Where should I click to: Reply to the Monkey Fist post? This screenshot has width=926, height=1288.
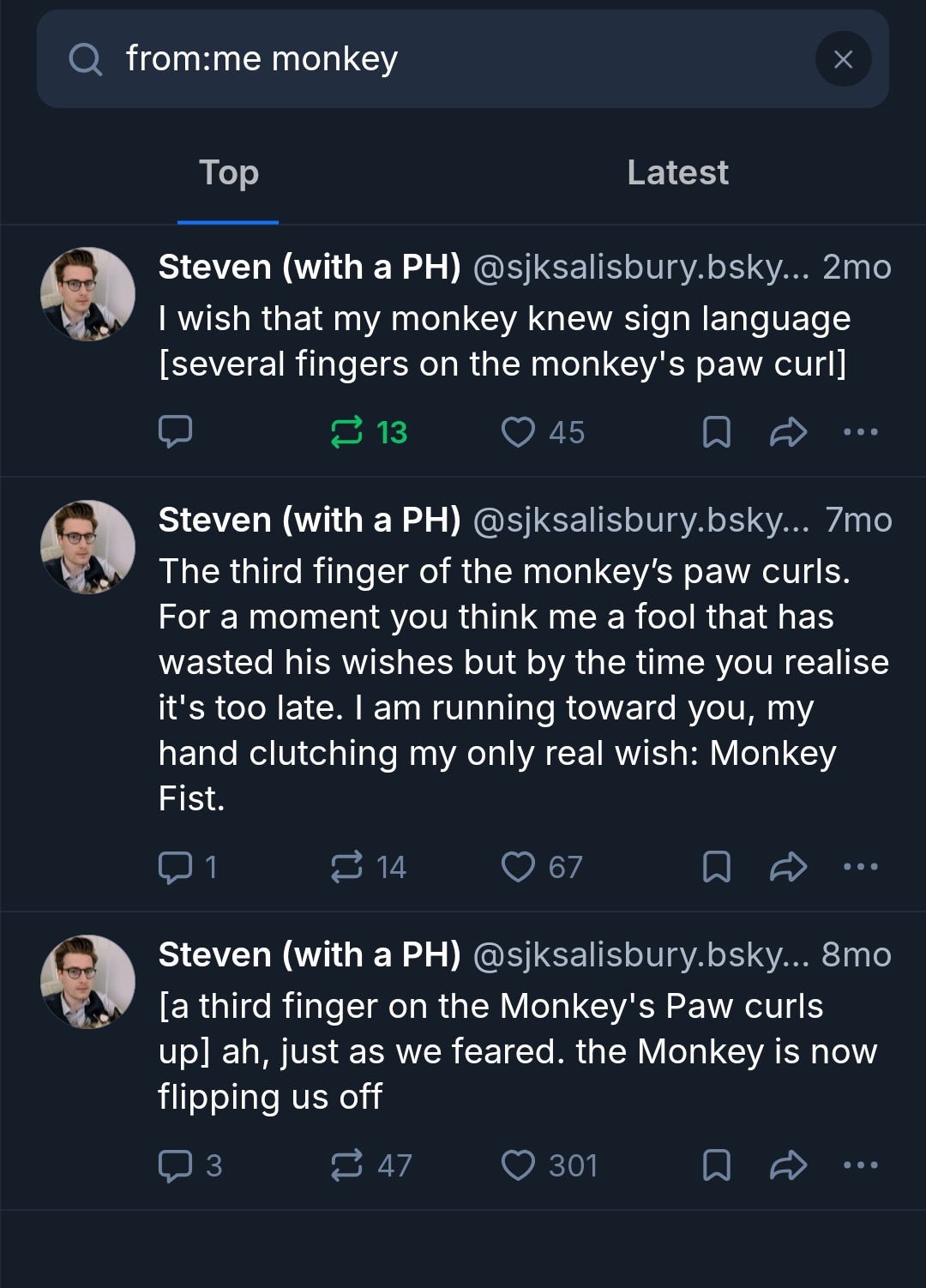click(x=176, y=867)
